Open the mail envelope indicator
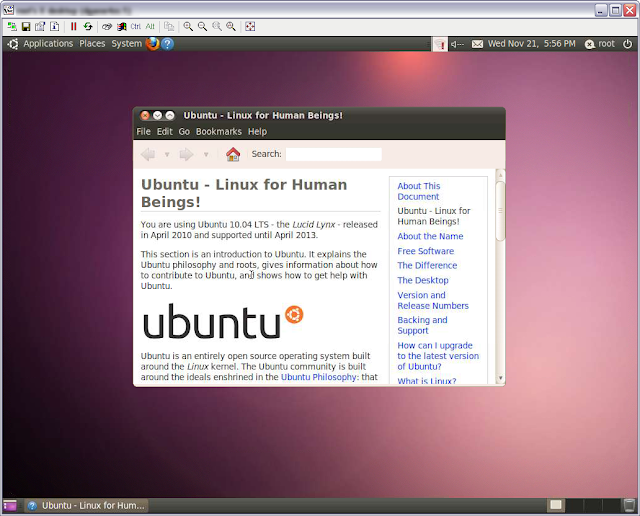The height and width of the screenshot is (516, 640). click(477, 44)
